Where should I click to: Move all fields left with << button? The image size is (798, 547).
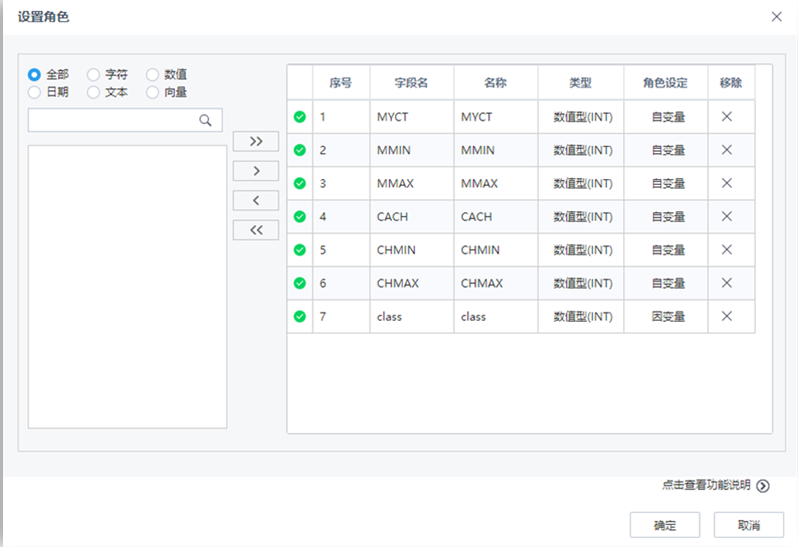[x=256, y=231]
